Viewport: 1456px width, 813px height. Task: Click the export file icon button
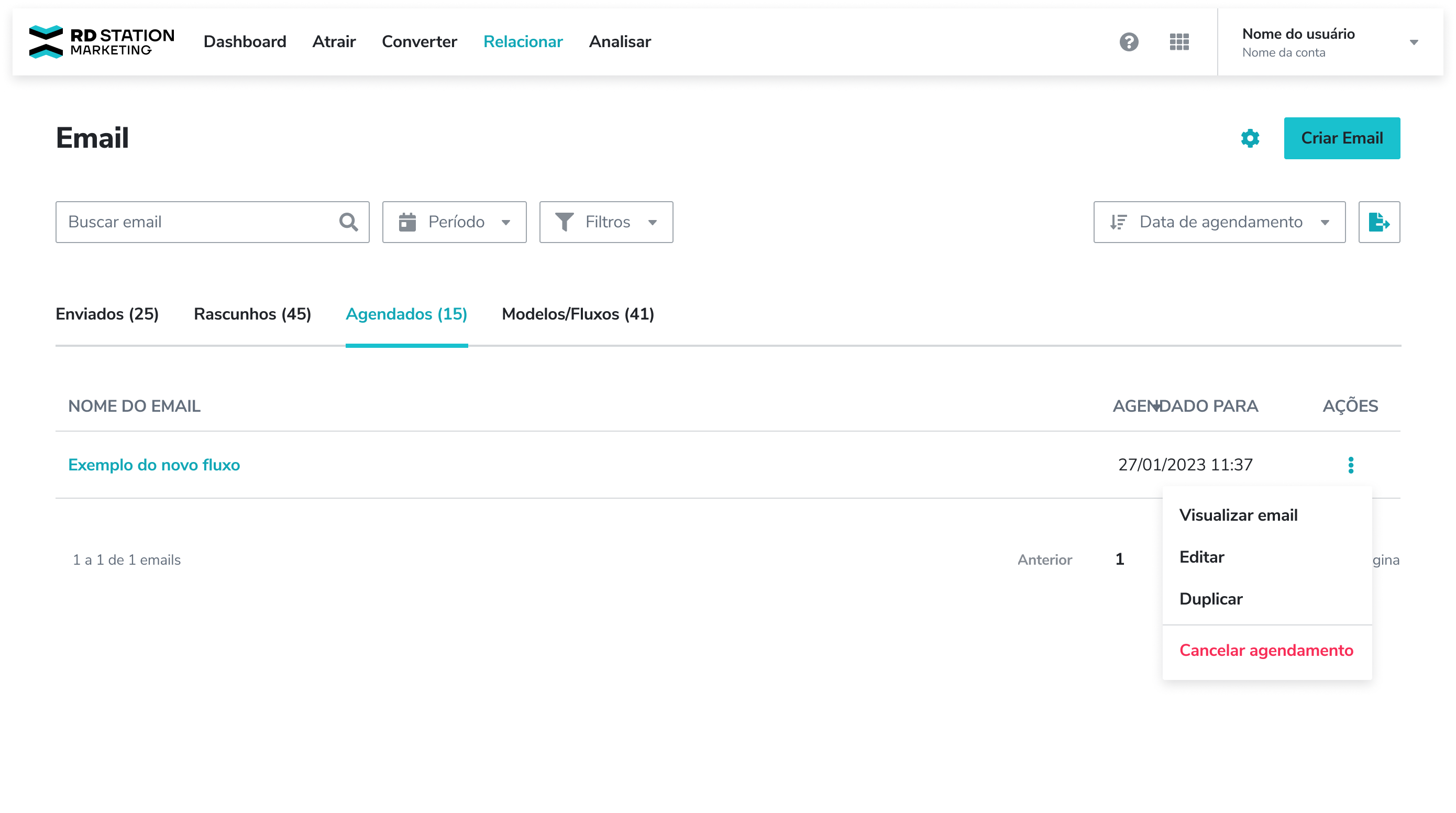tap(1378, 222)
